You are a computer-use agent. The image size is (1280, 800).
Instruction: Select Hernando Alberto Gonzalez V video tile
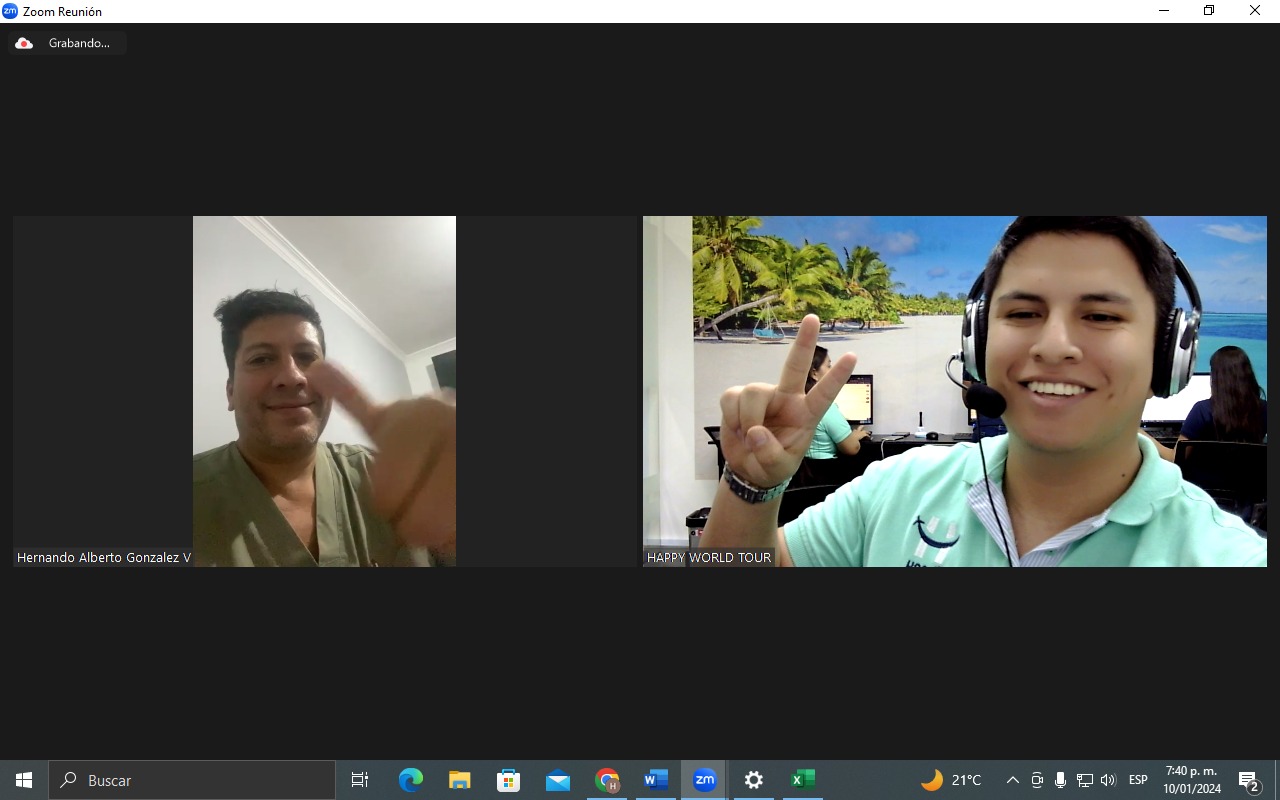[x=325, y=391]
